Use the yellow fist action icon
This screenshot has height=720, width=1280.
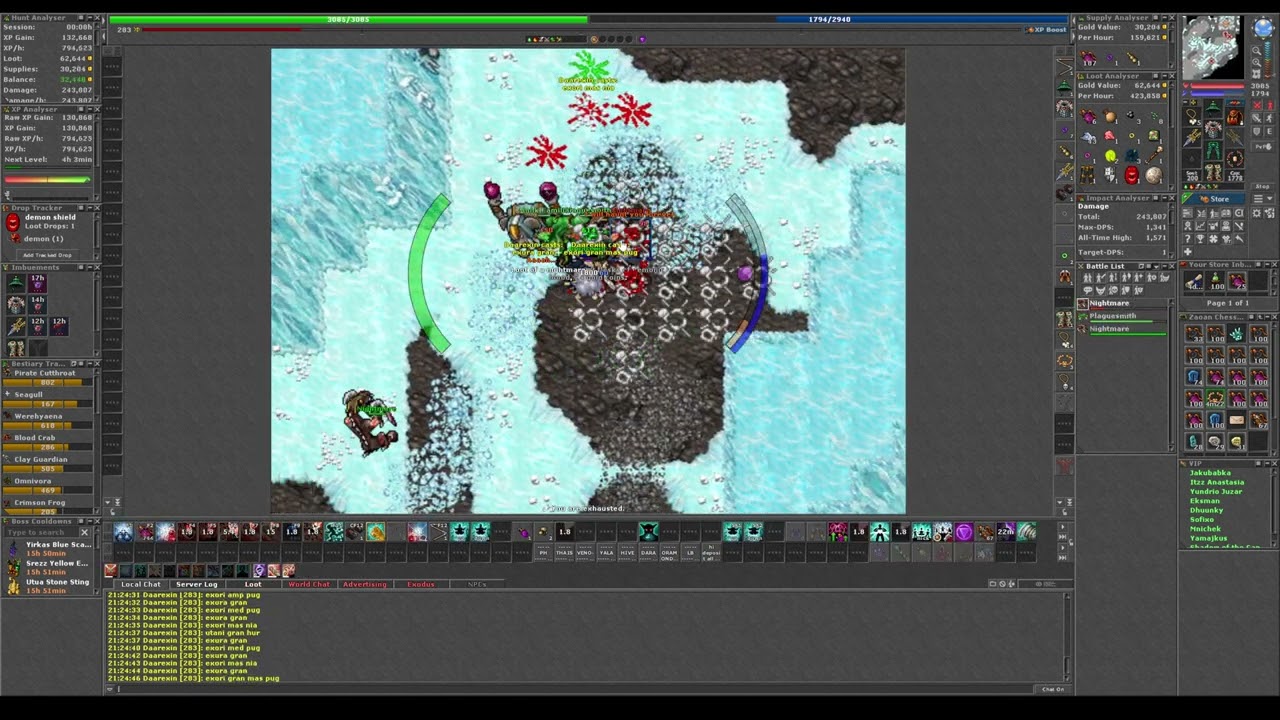coord(375,531)
